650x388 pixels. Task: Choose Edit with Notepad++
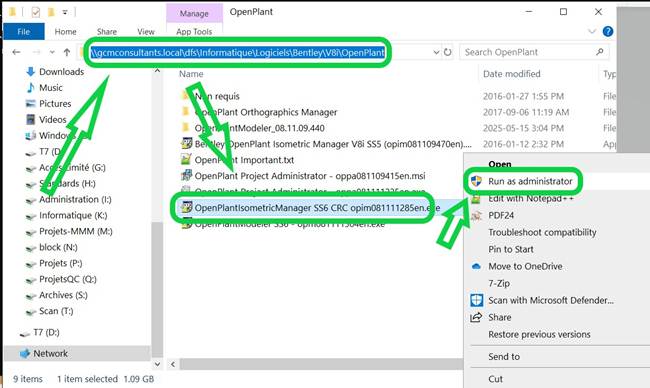pyautogui.click(x=531, y=199)
